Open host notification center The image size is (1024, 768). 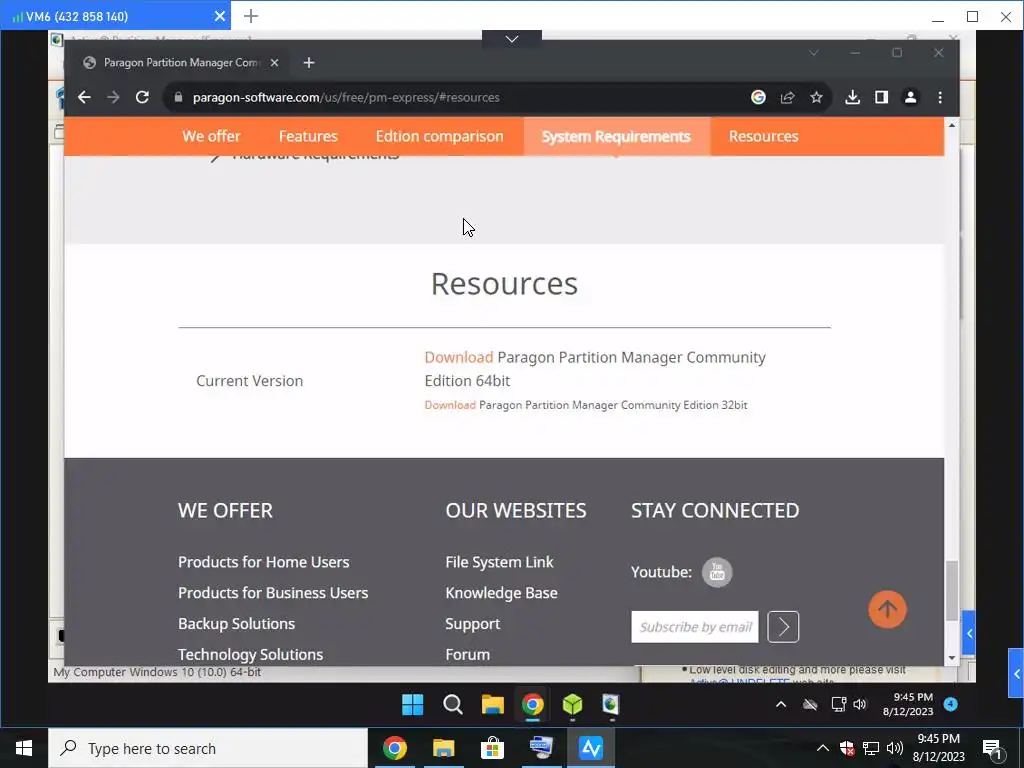pos(993,749)
